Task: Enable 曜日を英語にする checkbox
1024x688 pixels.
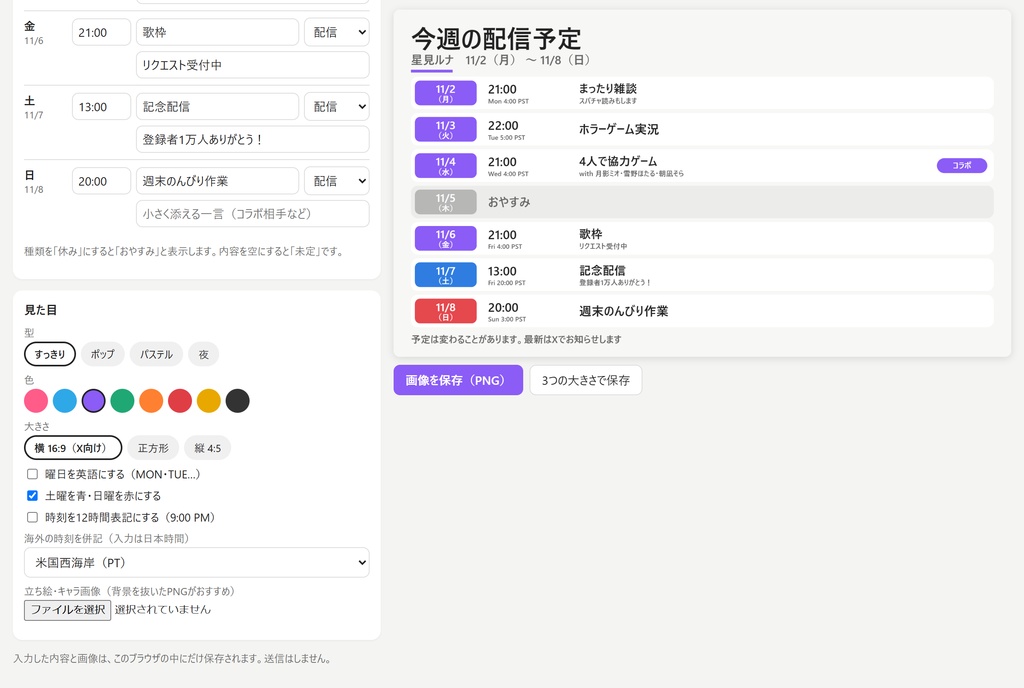Action: pyautogui.click(x=32, y=474)
